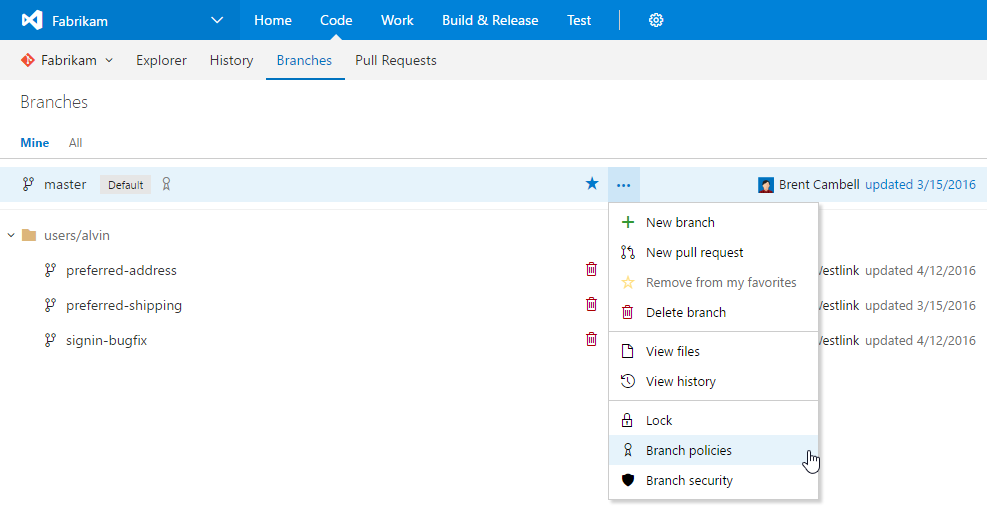Screen dimensions: 987x513
Task: Switch to the All branches filter
Action: tap(76, 143)
